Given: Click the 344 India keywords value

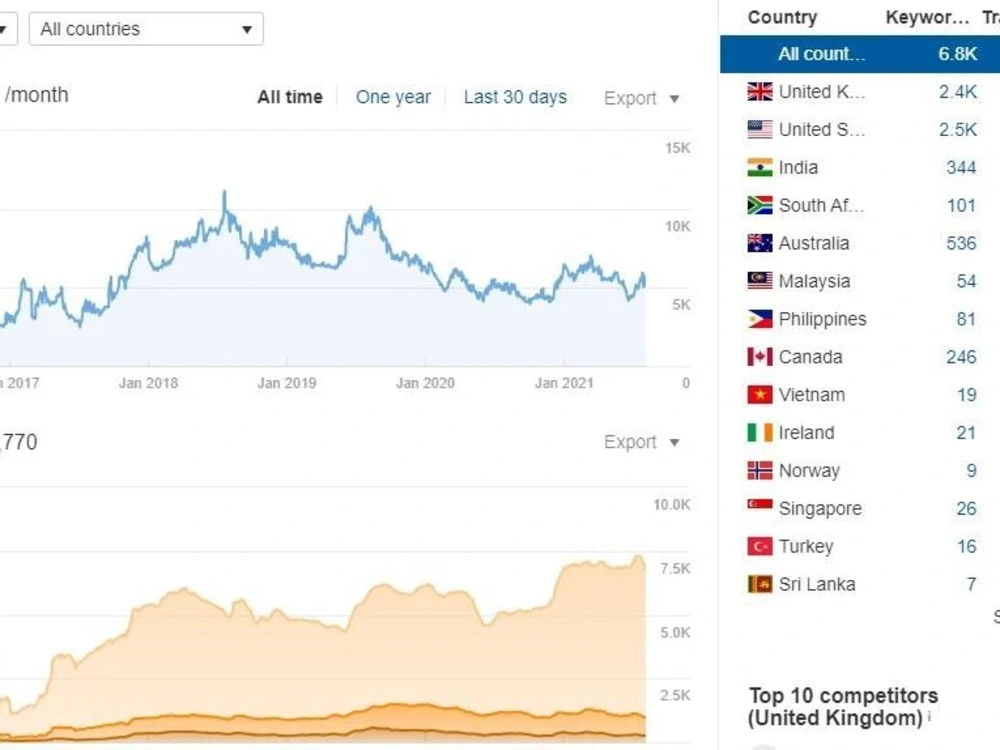Looking at the screenshot, I should pos(961,167).
